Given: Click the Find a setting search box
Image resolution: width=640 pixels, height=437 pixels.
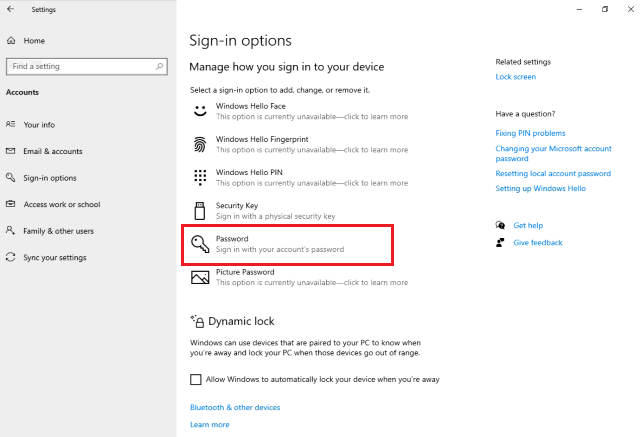Looking at the screenshot, I should (80, 66).
